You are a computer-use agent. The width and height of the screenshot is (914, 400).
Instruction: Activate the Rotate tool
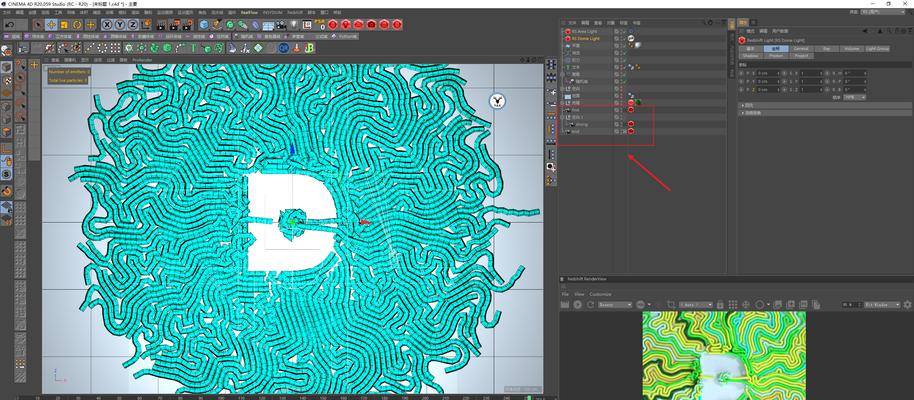pos(77,24)
